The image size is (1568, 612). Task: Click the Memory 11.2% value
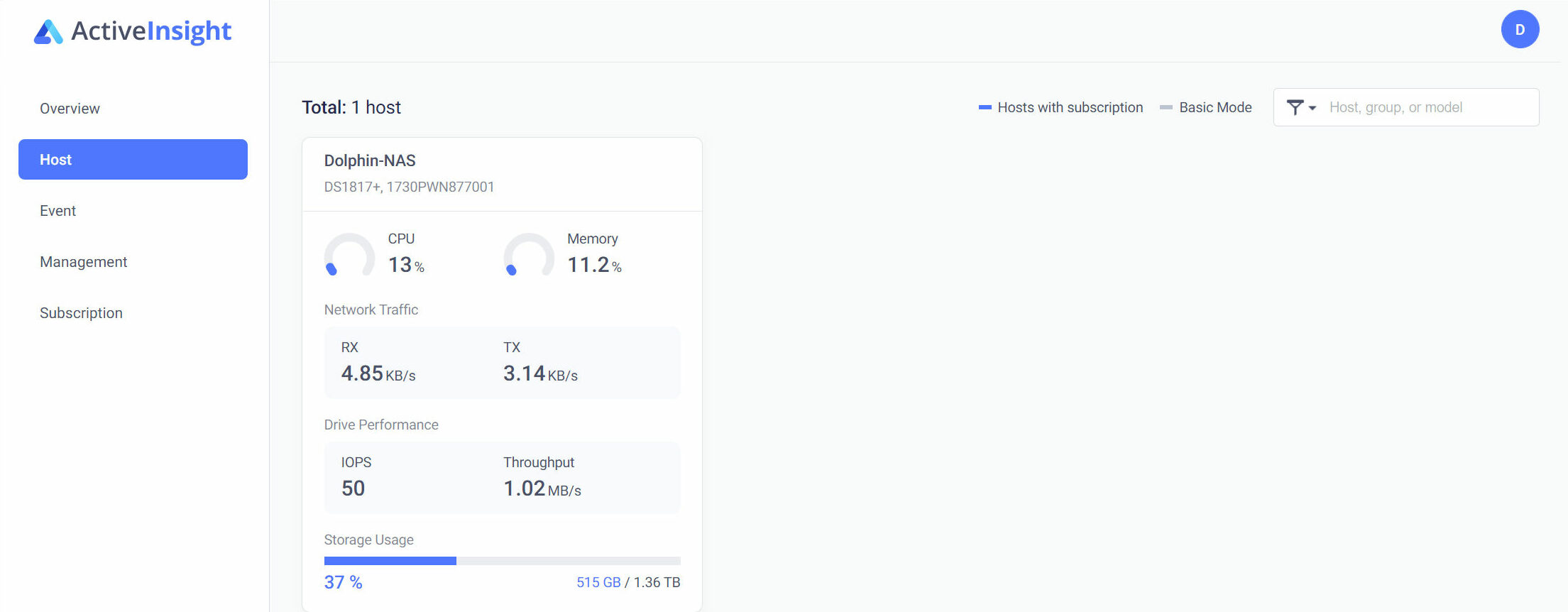(x=594, y=265)
